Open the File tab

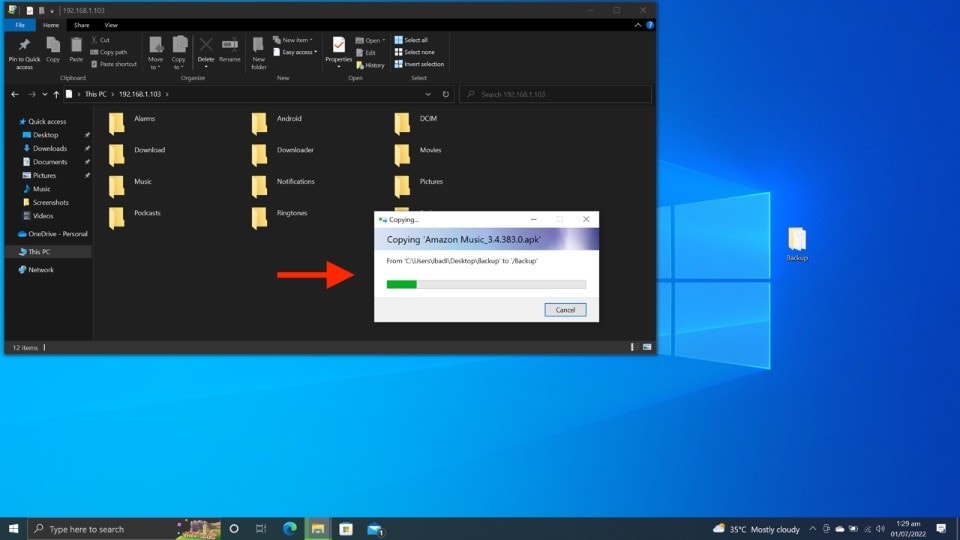[x=20, y=25]
